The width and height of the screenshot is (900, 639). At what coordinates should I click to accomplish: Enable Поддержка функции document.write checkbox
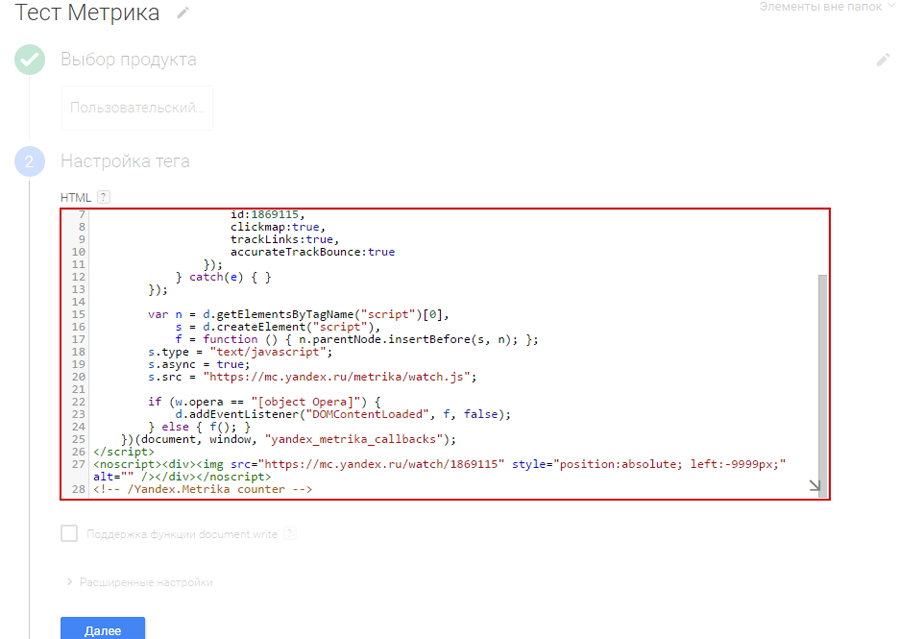click(x=69, y=534)
